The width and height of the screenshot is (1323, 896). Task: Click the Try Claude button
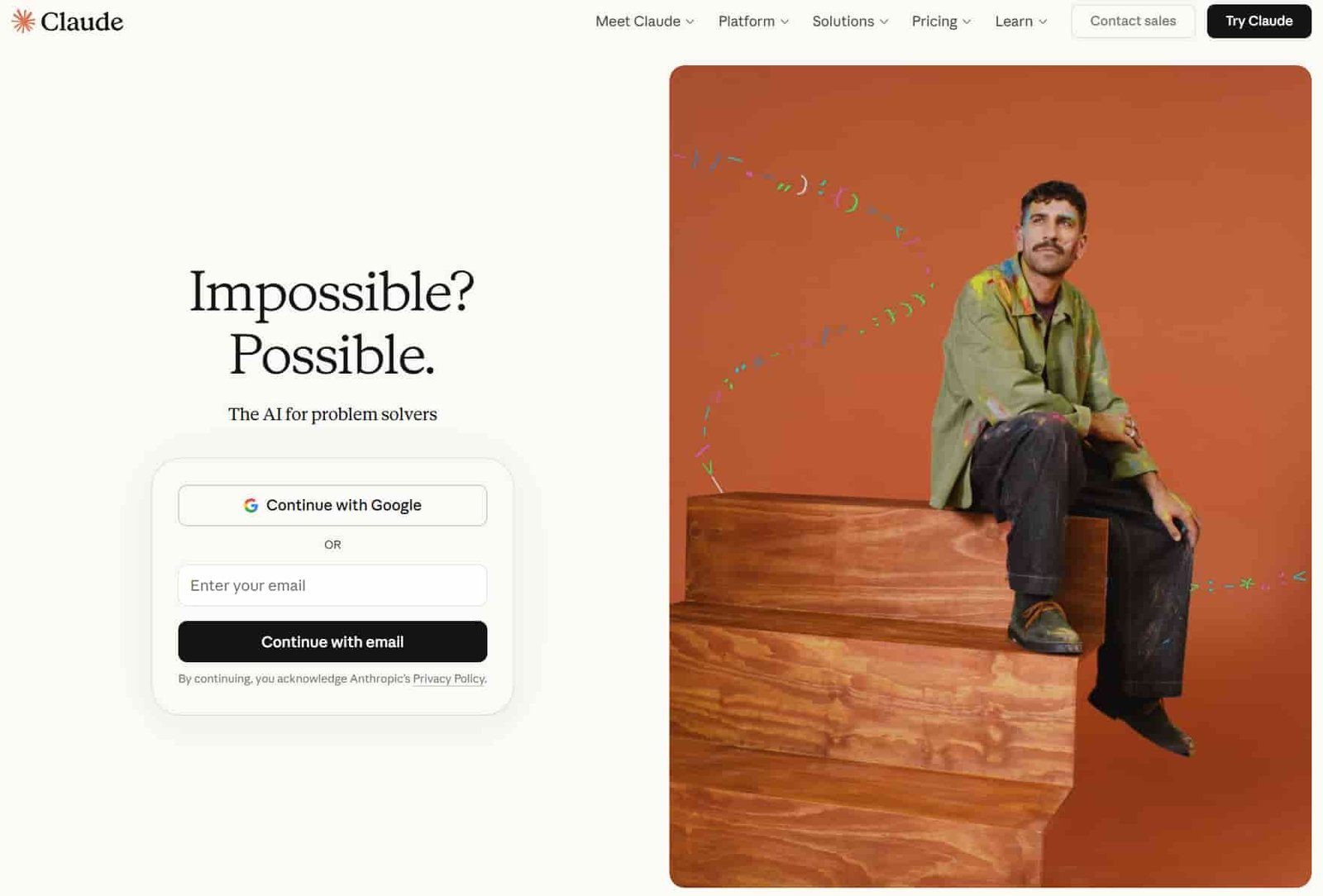pyautogui.click(x=1259, y=21)
